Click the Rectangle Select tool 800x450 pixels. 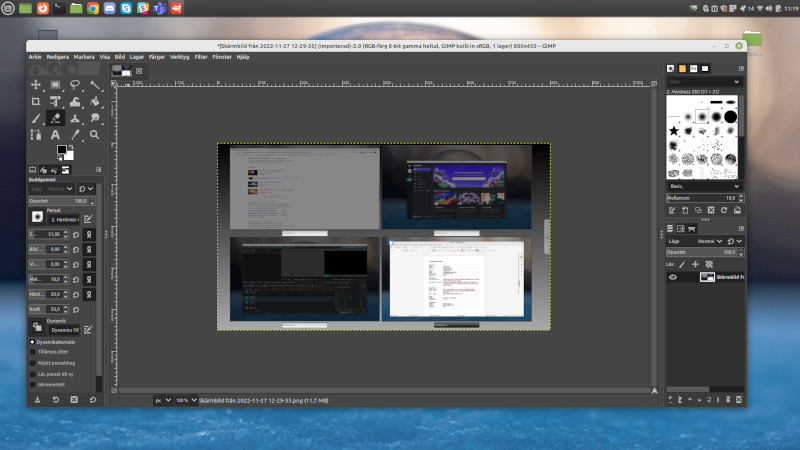click(55, 86)
